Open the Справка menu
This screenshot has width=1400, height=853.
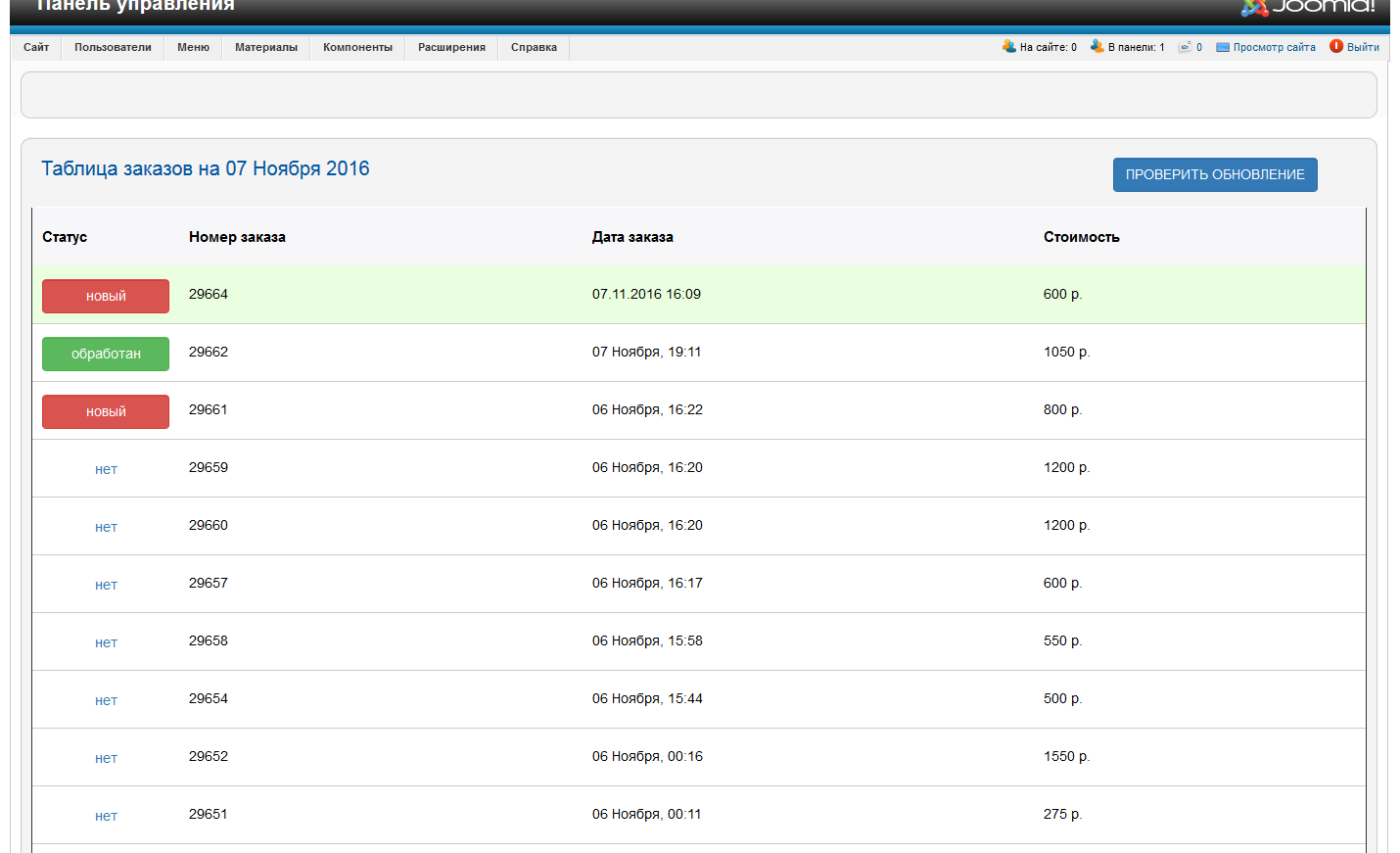[x=534, y=47]
